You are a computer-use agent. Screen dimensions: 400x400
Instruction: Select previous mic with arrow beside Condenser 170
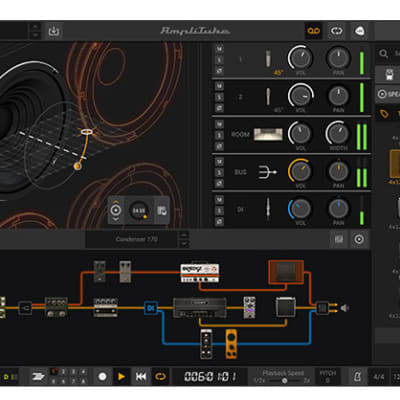coord(184,235)
